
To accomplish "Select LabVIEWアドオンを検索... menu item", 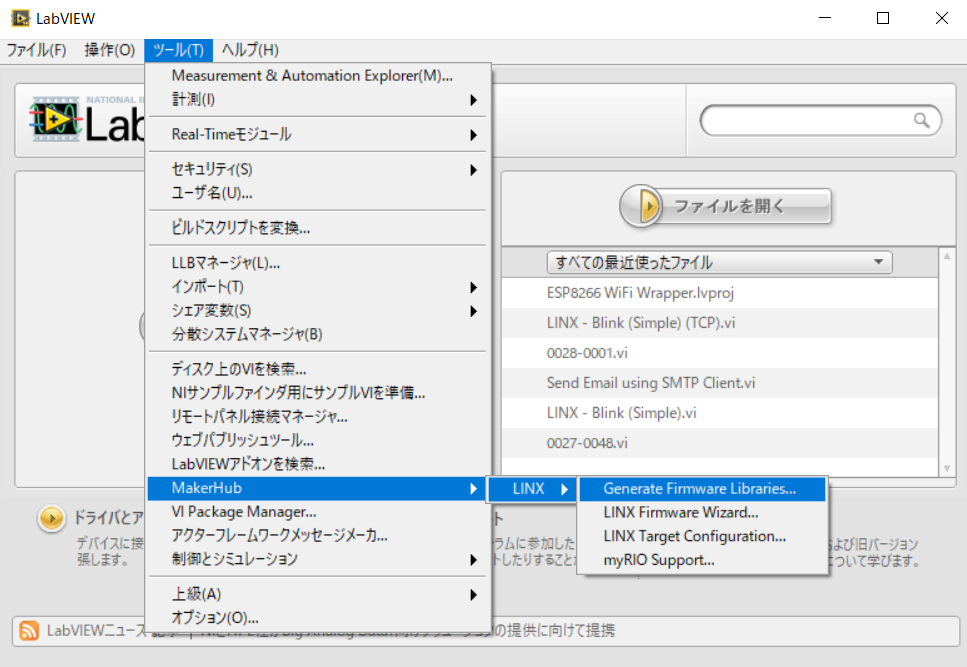I will tap(318, 464).
